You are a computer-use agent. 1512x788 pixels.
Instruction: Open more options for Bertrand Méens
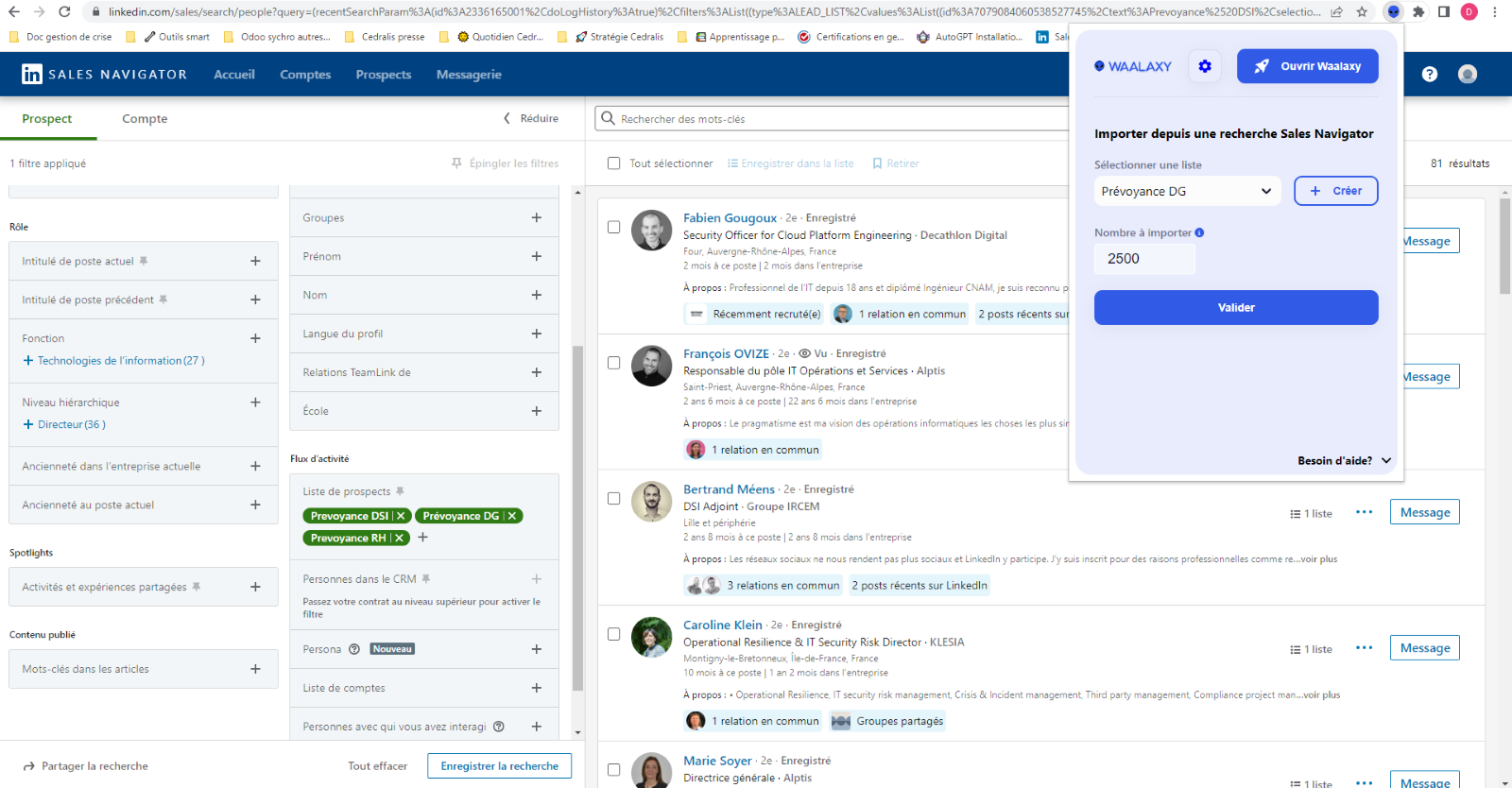1364,512
